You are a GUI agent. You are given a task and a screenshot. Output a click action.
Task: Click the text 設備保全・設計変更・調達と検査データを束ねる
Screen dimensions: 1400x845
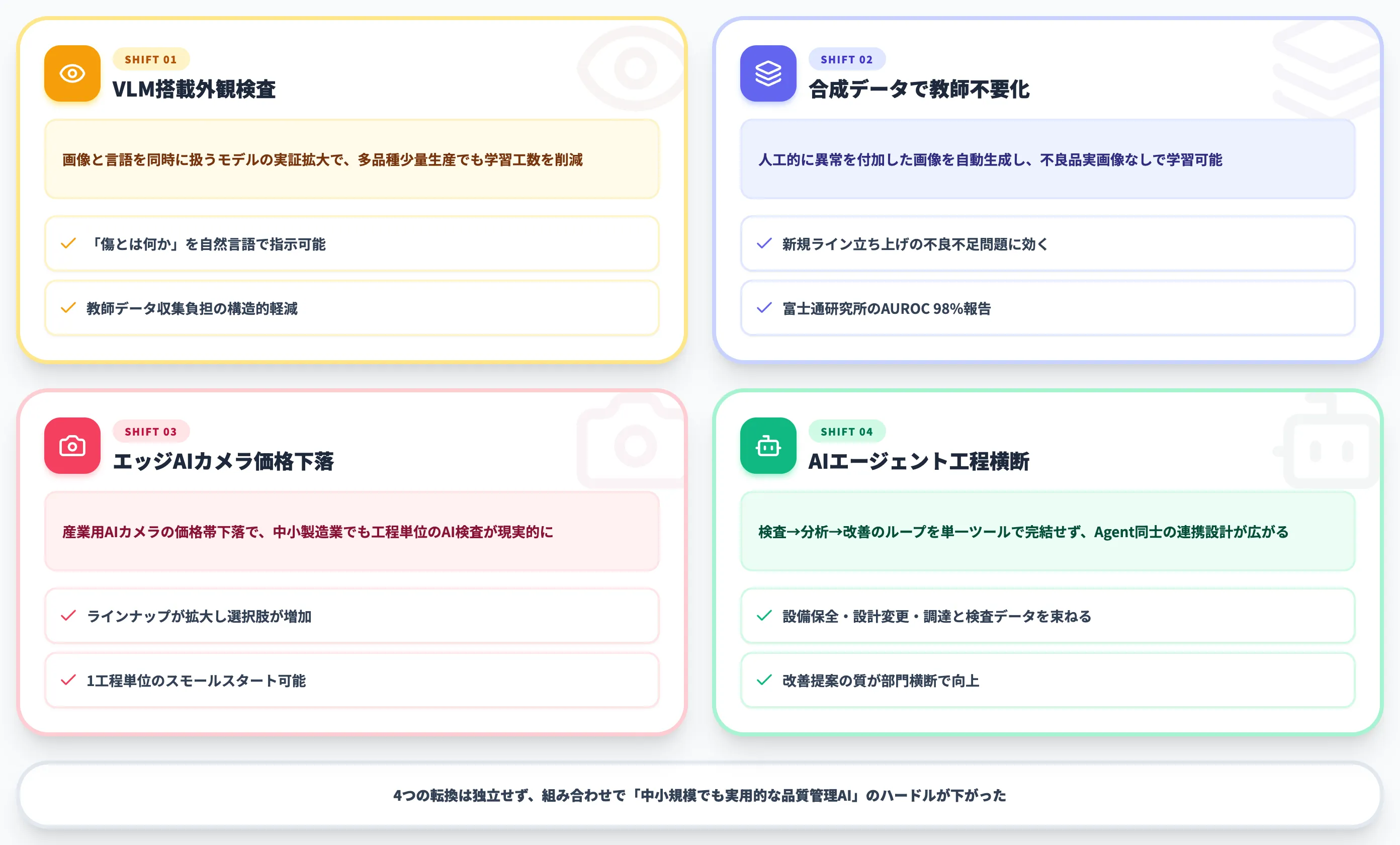pyautogui.click(x=937, y=617)
